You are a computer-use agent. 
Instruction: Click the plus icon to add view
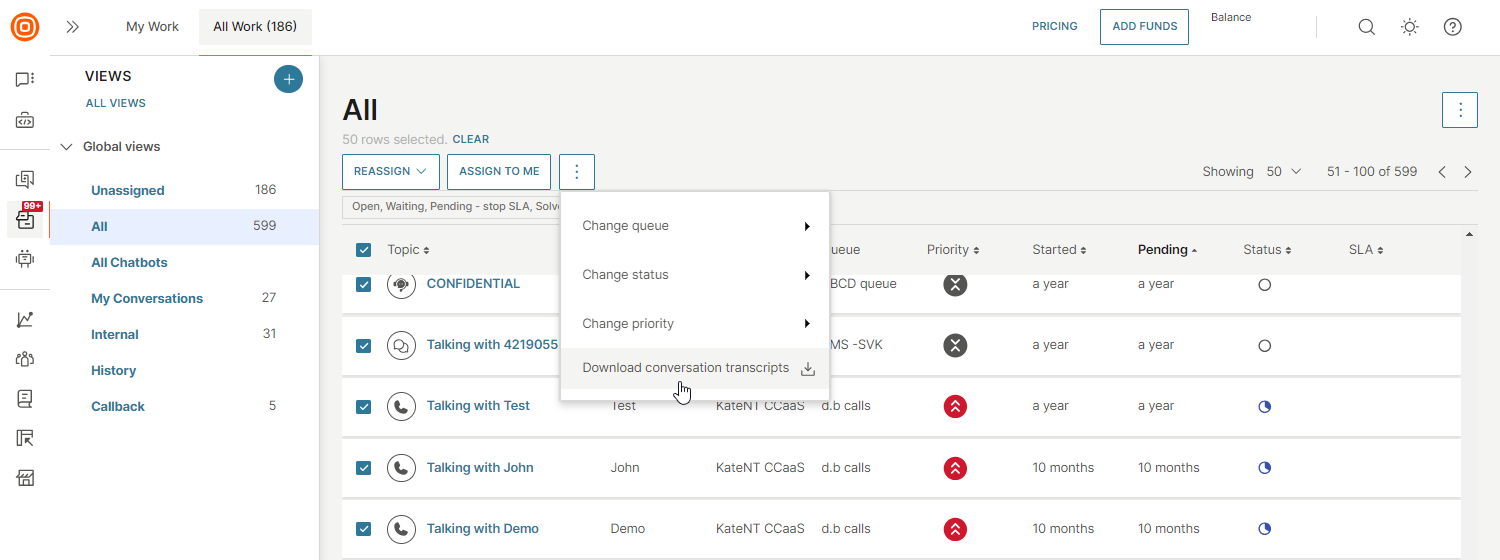(x=288, y=79)
